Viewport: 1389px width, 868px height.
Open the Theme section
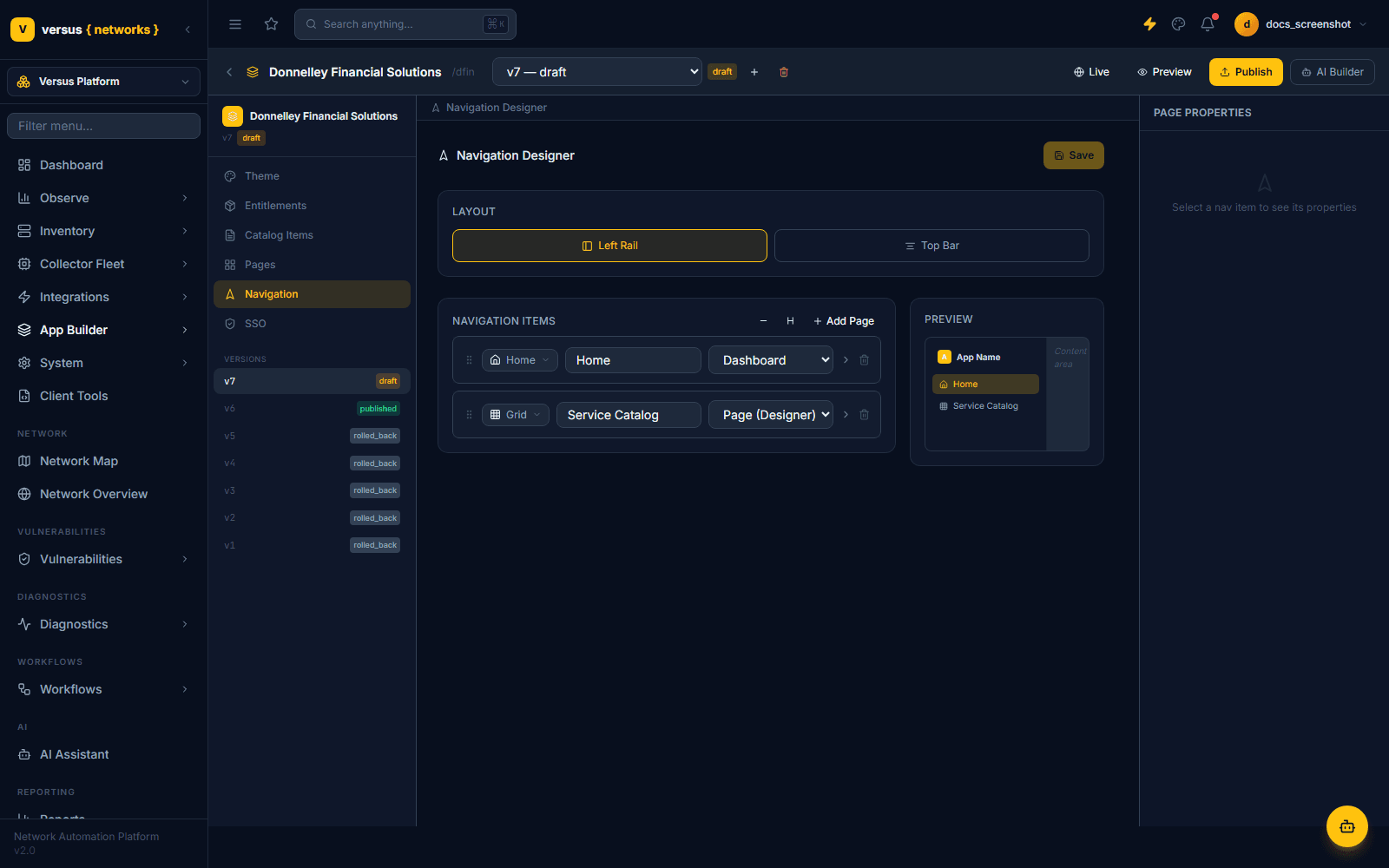(312, 176)
